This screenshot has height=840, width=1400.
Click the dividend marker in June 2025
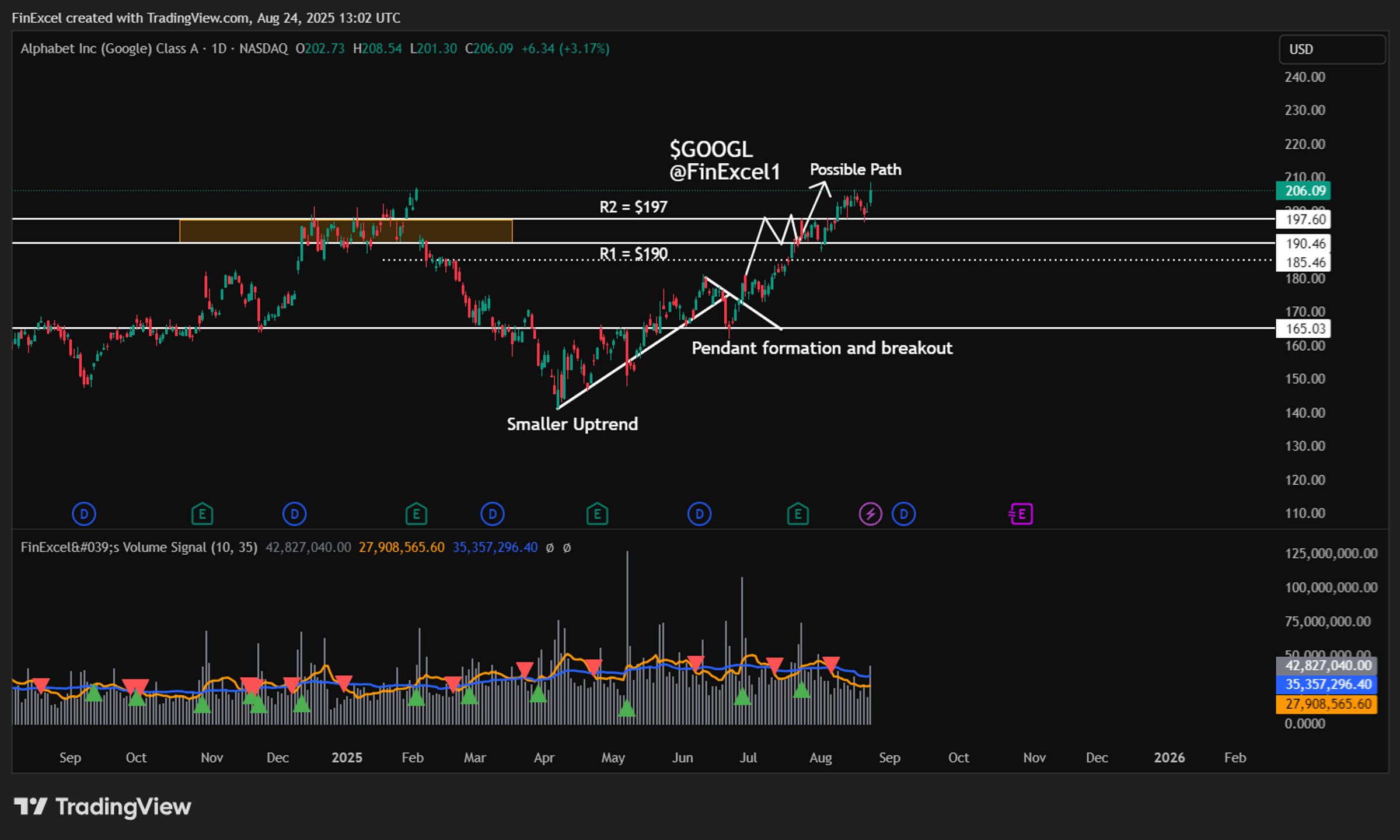point(699,514)
